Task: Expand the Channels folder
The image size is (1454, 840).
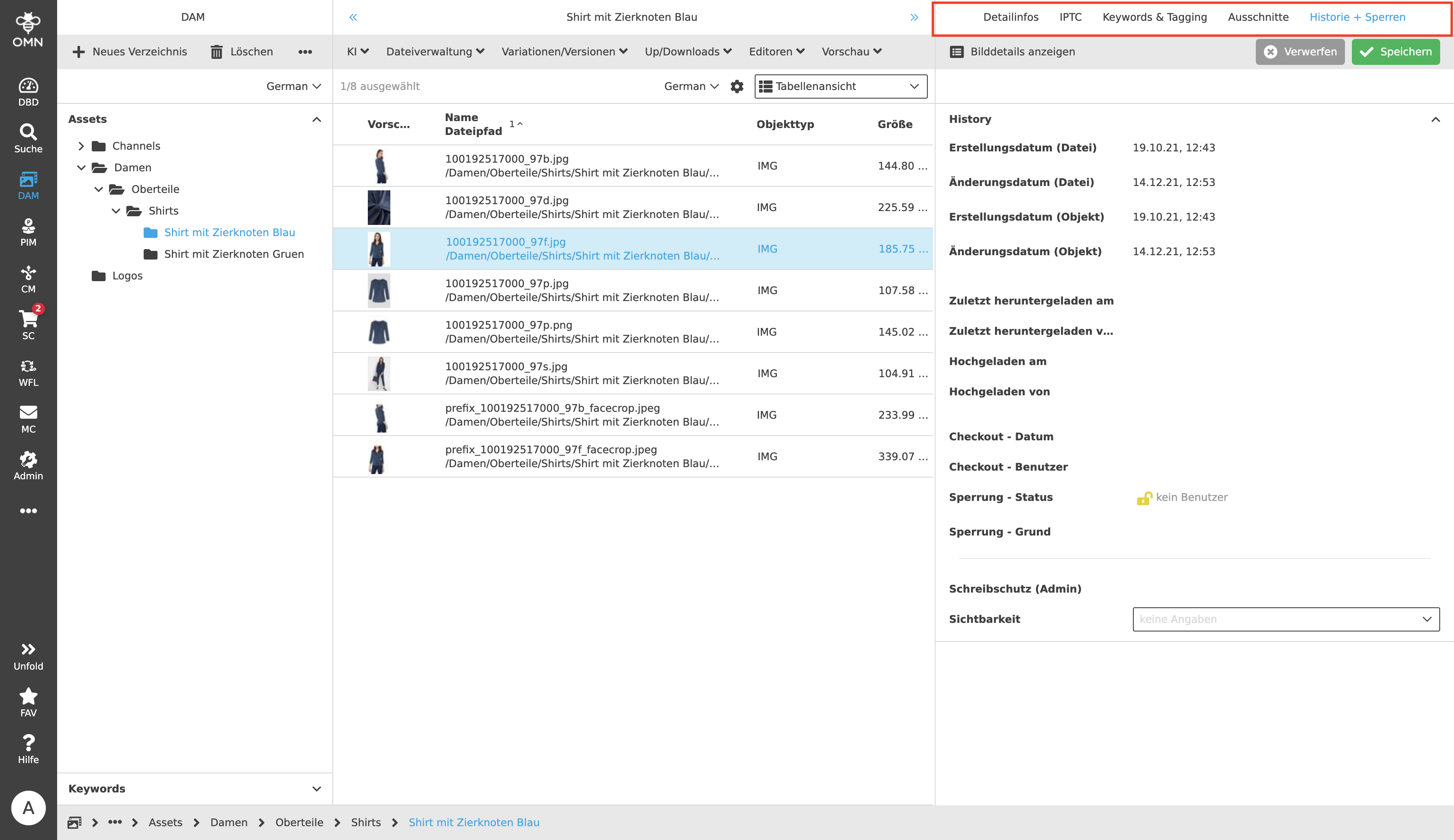Action: (x=81, y=146)
